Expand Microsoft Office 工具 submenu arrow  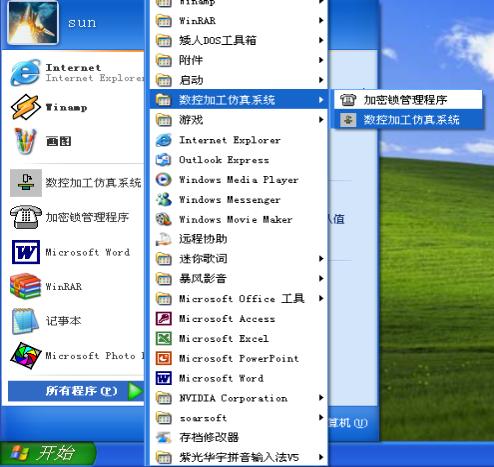(x=321, y=298)
